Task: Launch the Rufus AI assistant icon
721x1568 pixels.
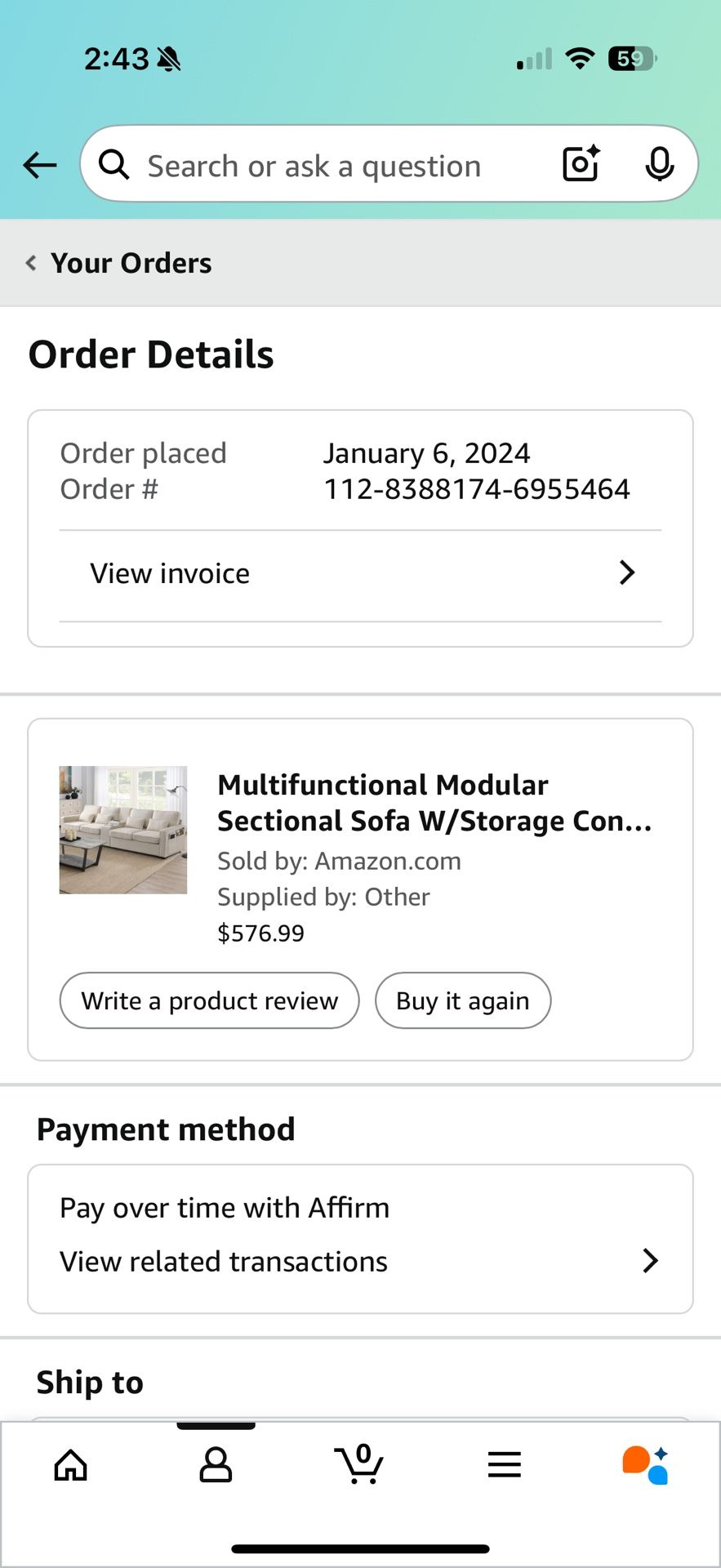Action: pyautogui.click(x=646, y=1465)
